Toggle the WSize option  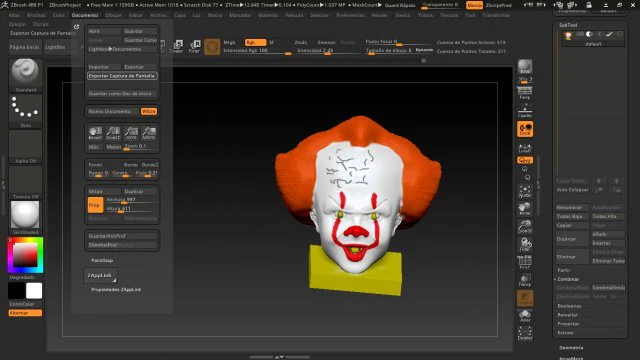pos(149,111)
